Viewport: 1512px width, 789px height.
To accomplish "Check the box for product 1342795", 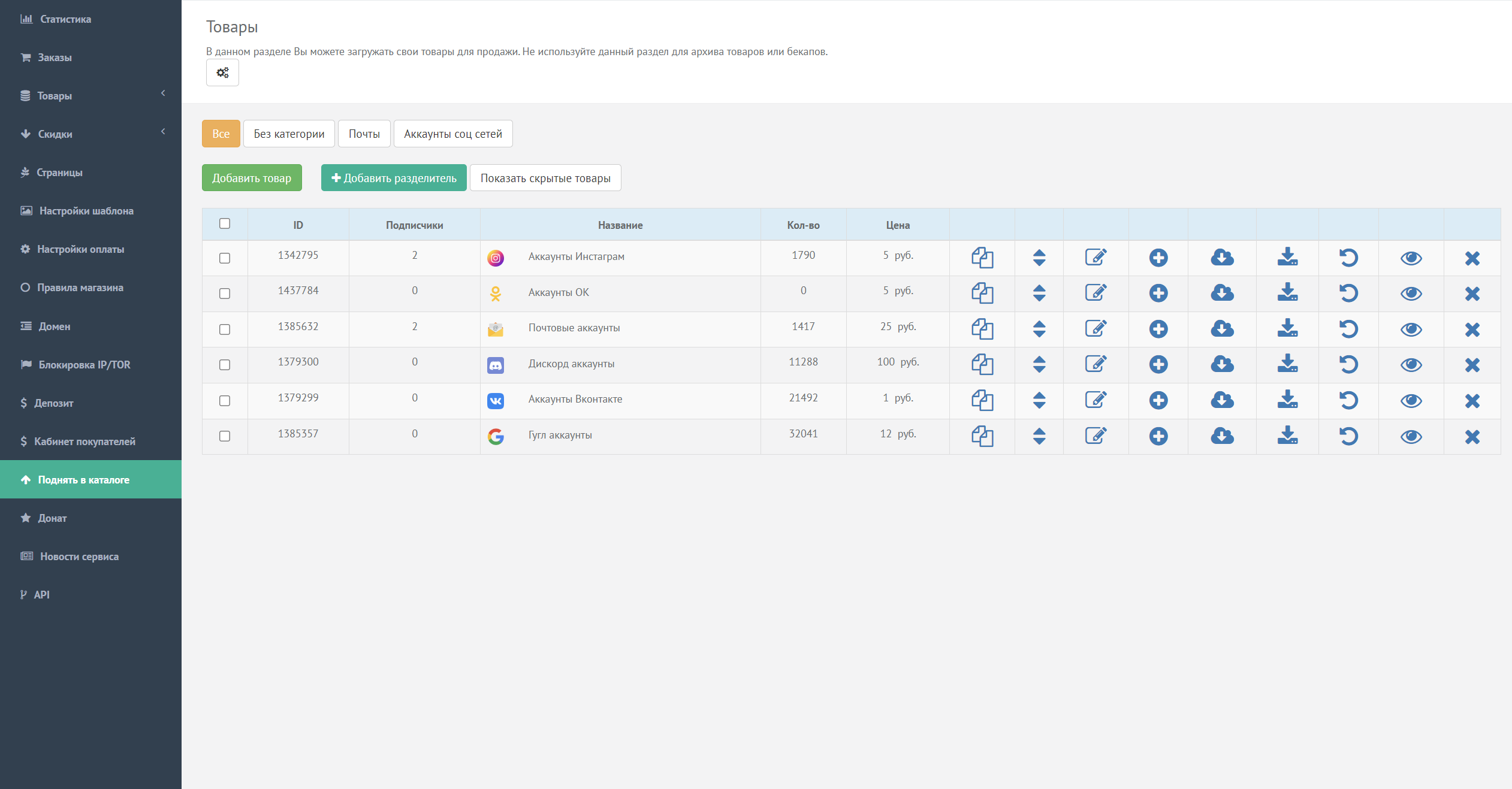I will click(x=225, y=258).
